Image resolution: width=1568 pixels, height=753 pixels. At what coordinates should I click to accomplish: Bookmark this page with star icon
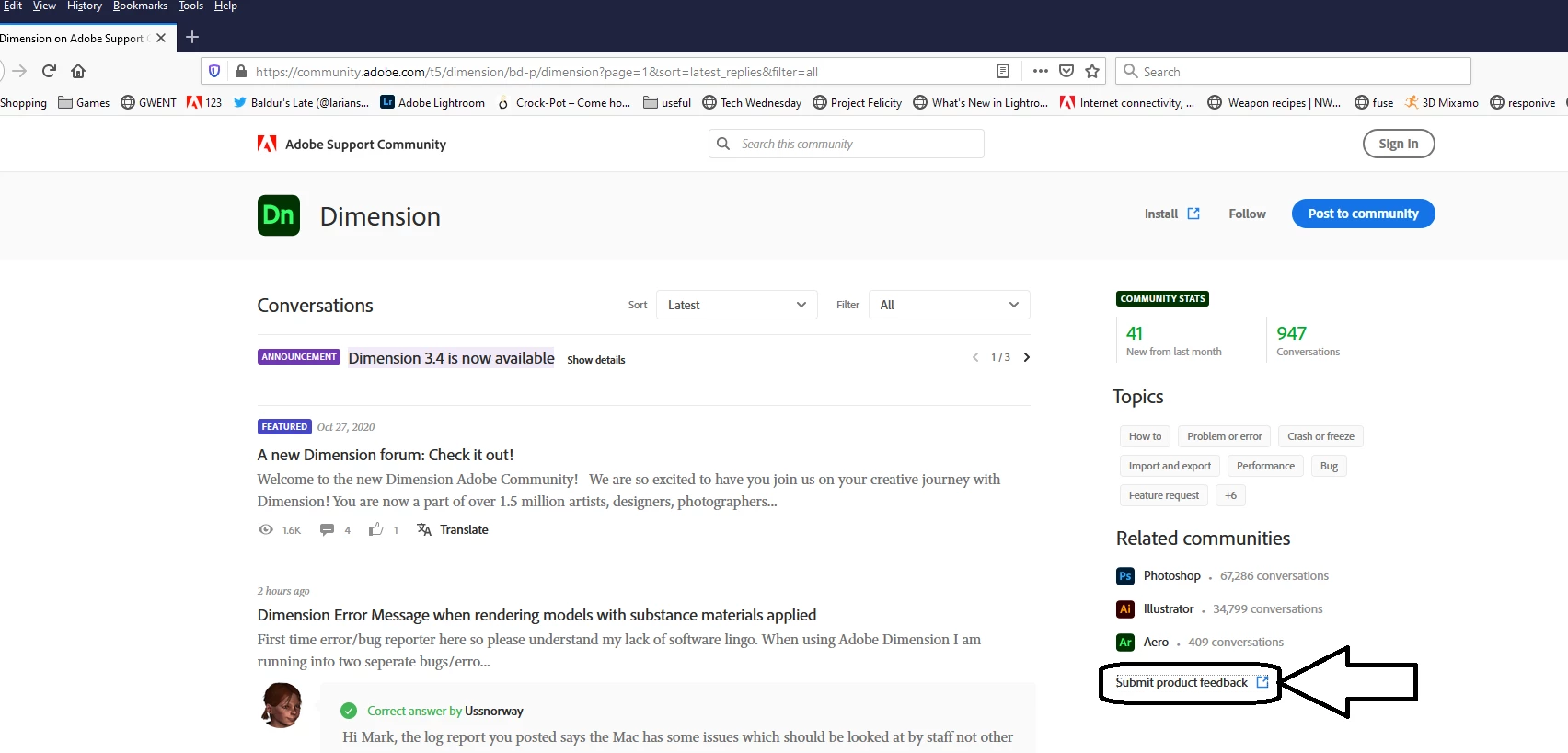click(x=1092, y=71)
